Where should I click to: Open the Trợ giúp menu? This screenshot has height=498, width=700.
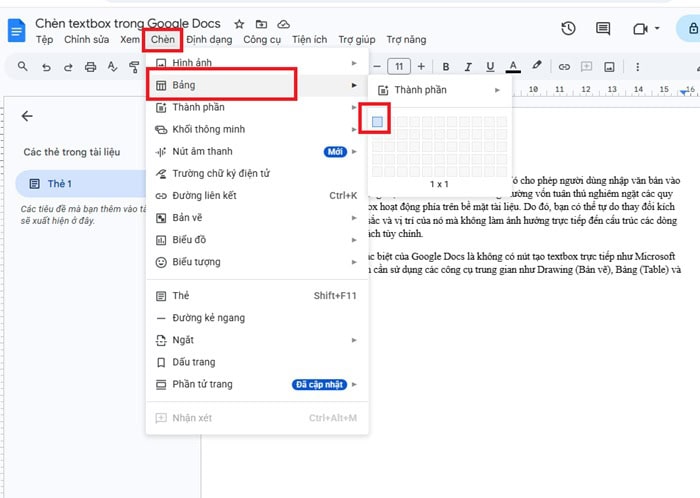(357, 40)
